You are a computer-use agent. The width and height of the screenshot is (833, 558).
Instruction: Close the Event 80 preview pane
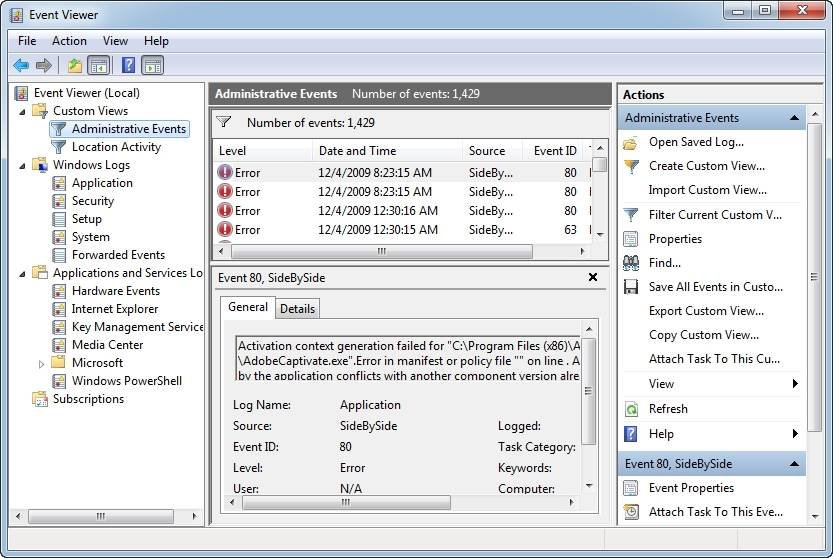click(593, 277)
